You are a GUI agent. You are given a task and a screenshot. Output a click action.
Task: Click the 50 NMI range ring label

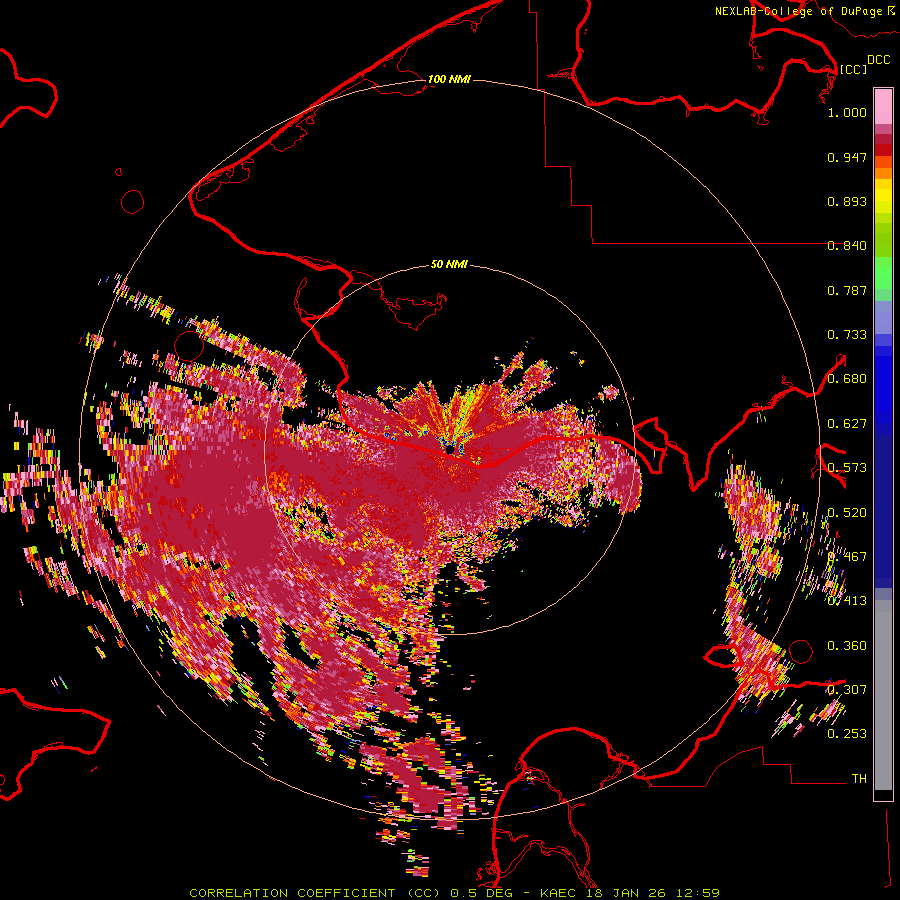coord(449,264)
